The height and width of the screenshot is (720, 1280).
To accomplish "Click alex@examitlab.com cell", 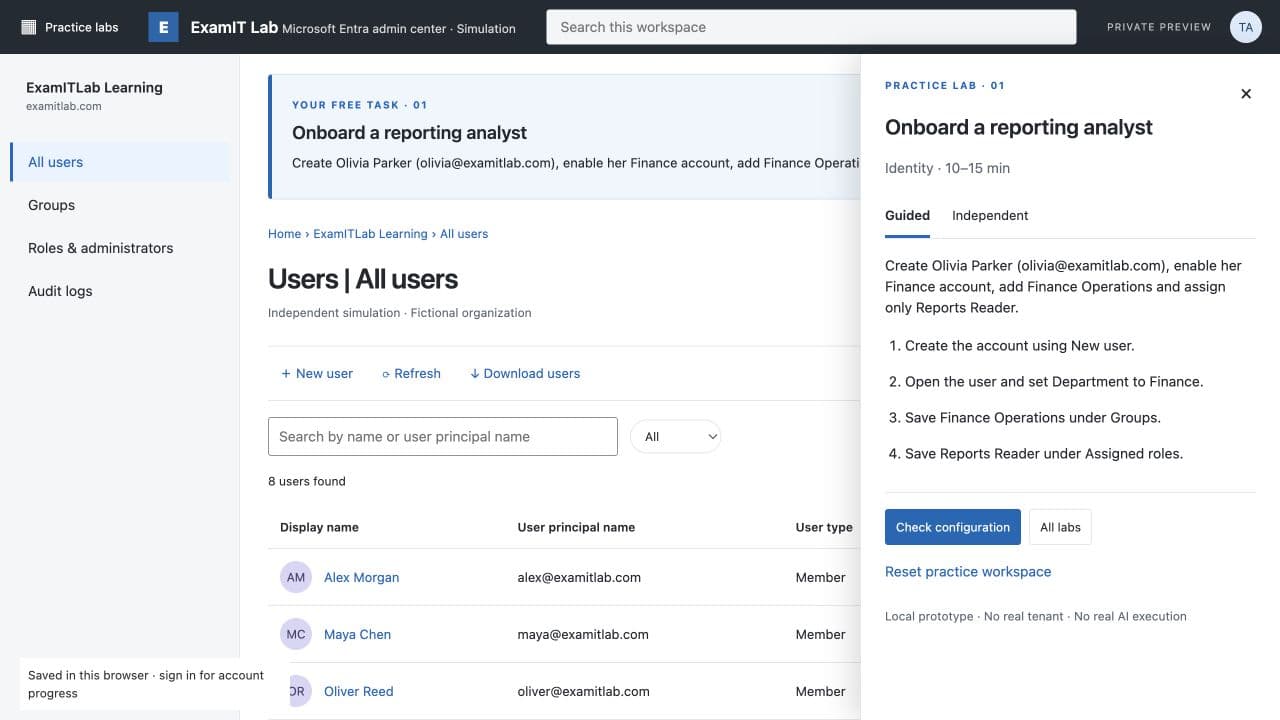I will click(x=579, y=577).
